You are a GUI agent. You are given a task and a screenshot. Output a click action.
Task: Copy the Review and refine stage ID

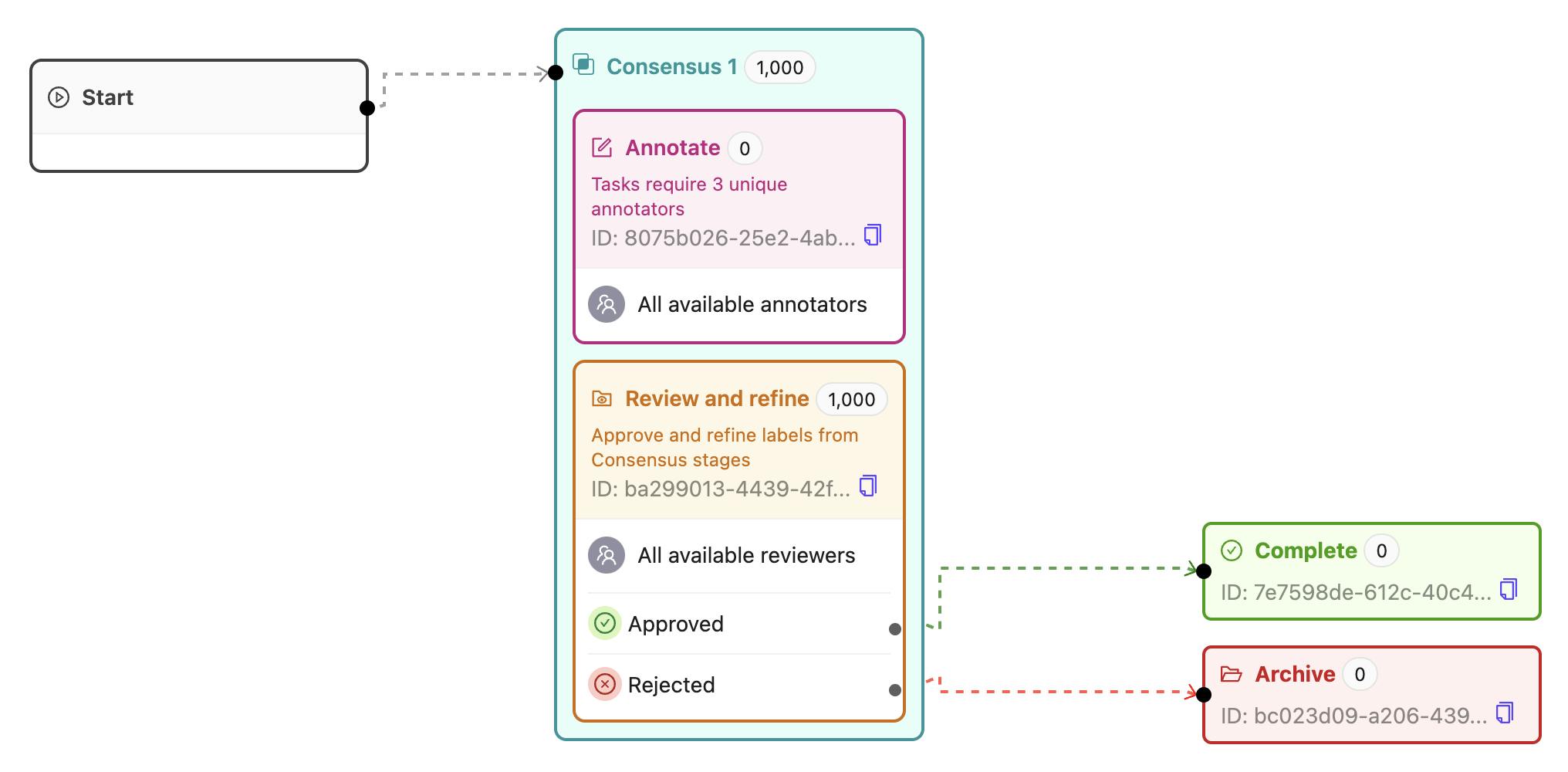tap(868, 486)
